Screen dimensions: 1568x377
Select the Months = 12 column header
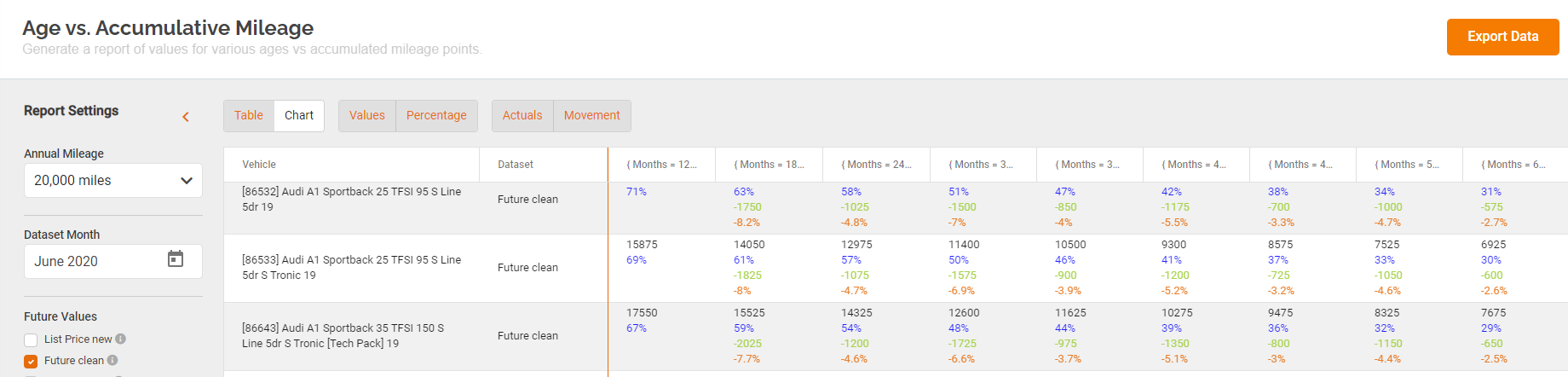click(662, 165)
